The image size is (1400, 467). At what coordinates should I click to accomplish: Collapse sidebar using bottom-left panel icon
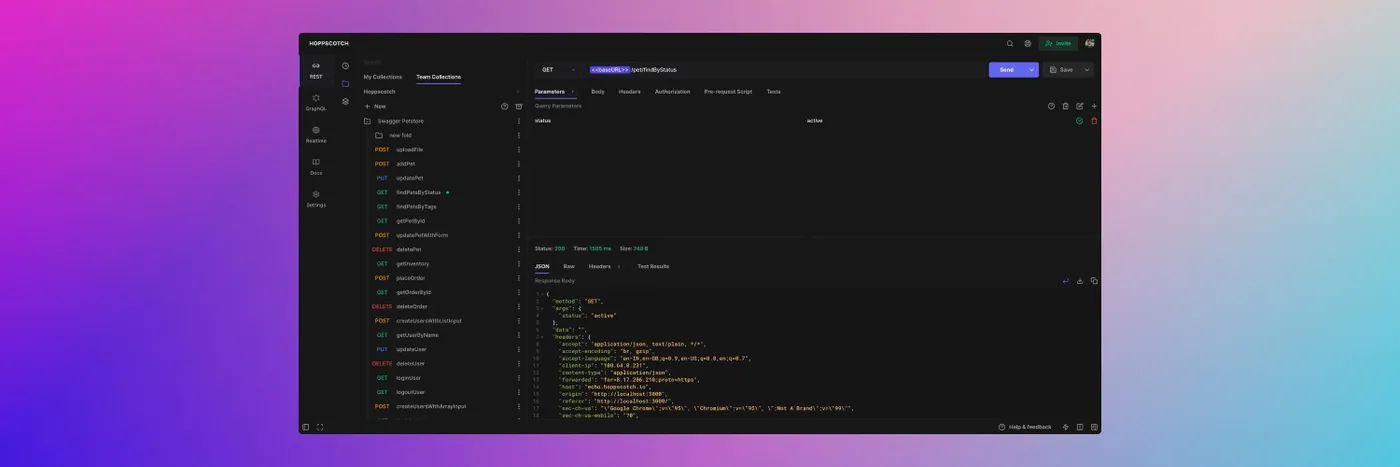(306, 427)
